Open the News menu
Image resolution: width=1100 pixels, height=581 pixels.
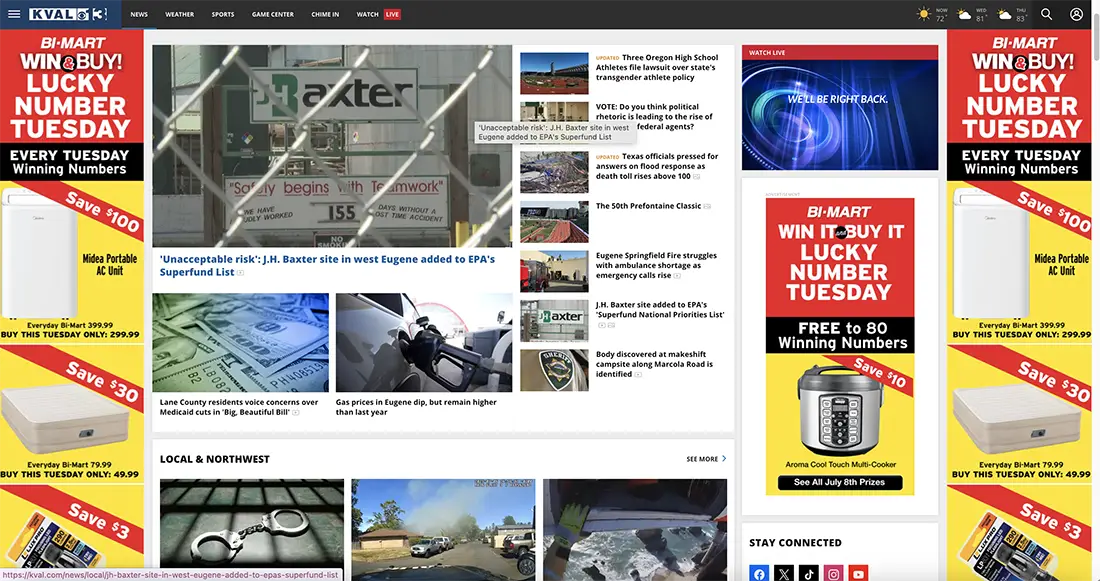click(139, 14)
